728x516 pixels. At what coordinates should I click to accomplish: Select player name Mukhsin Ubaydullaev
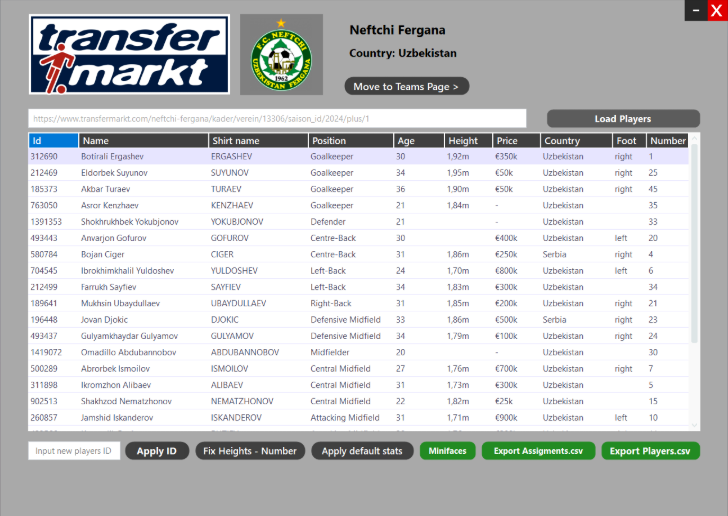coord(120,303)
